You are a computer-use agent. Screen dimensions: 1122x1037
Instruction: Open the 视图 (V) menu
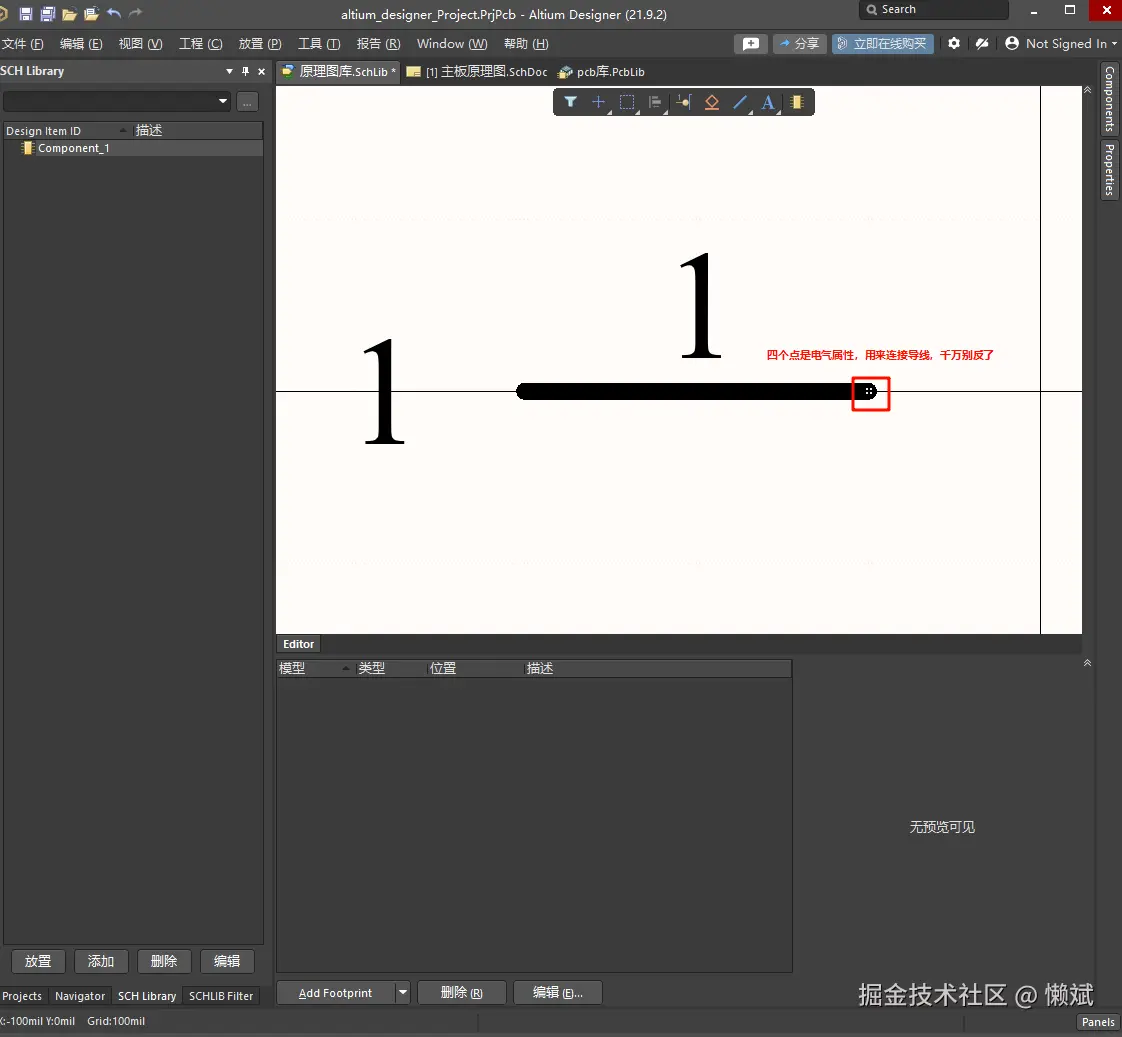pos(140,44)
